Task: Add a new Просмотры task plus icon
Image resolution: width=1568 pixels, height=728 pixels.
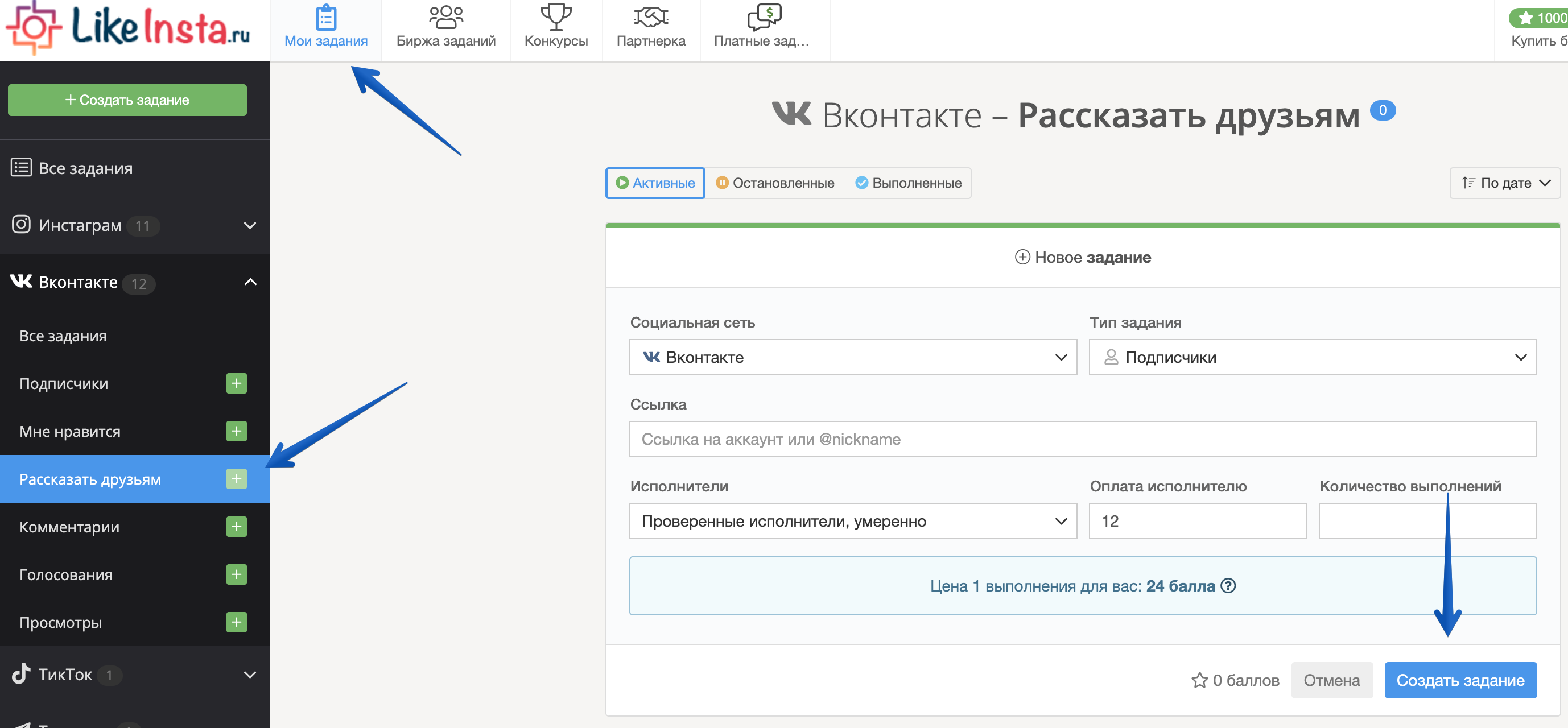Action: point(236,622)
